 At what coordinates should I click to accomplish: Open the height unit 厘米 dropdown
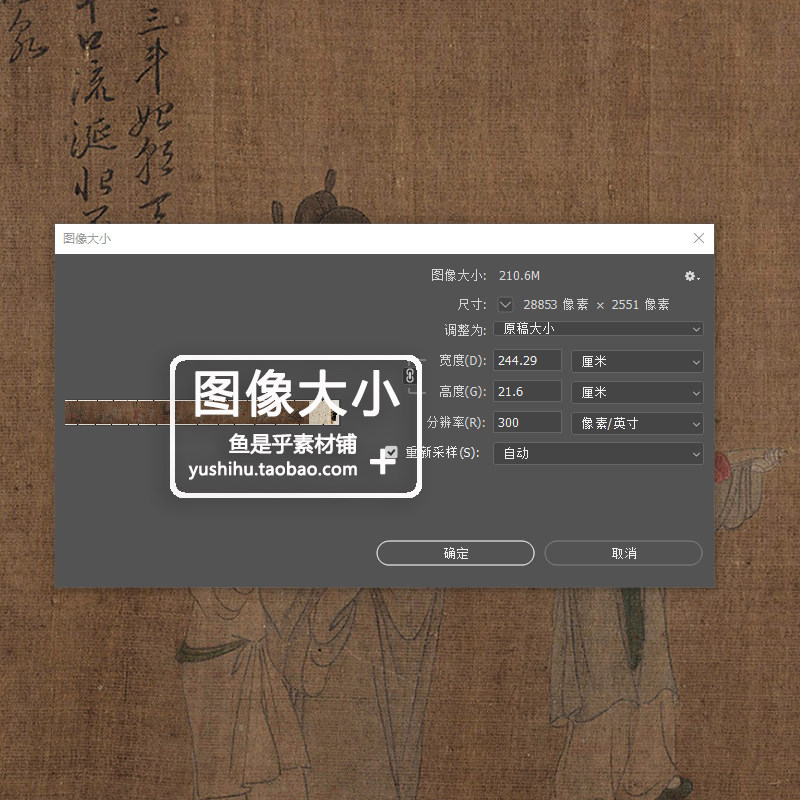point(637,392)
